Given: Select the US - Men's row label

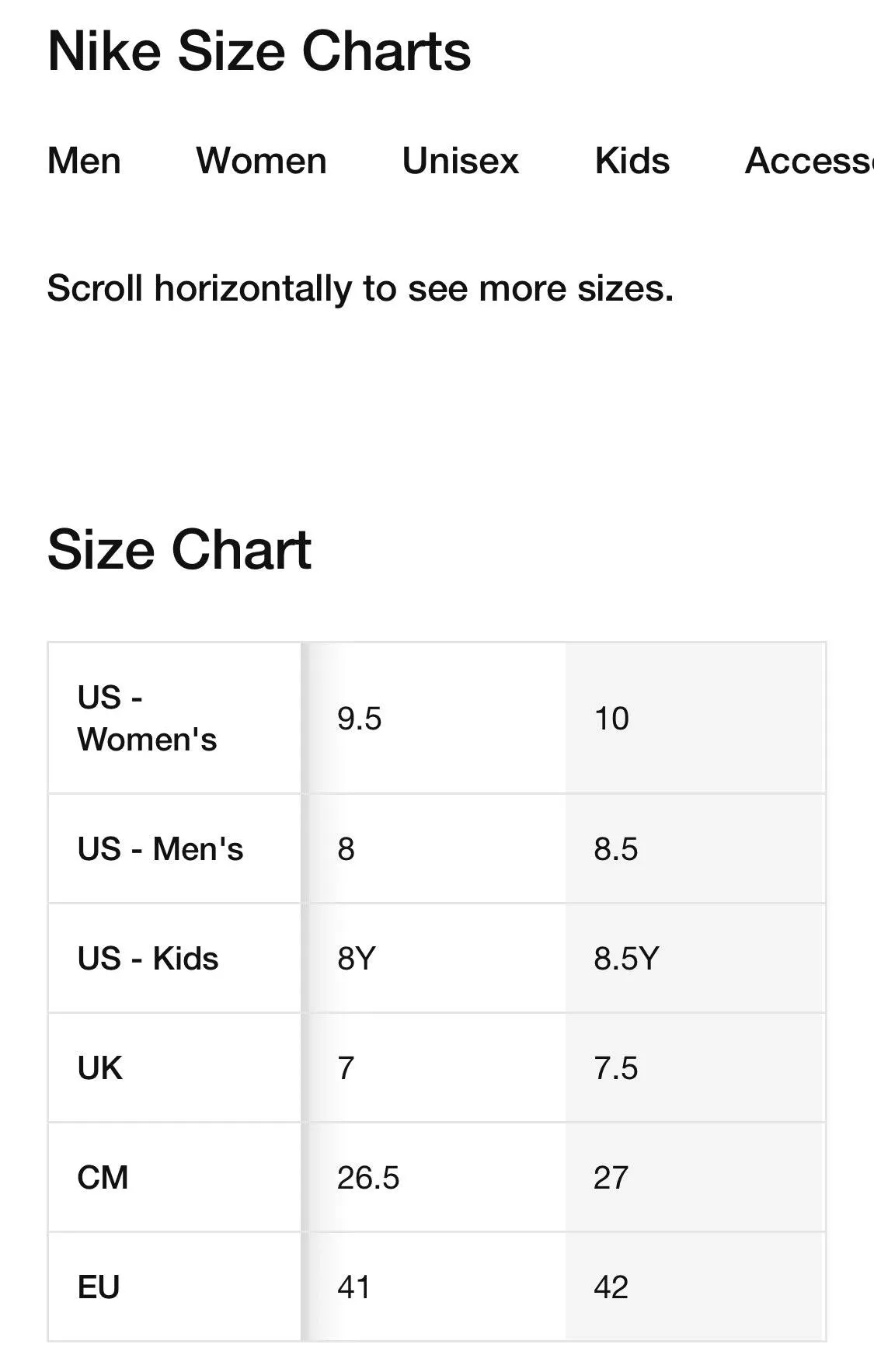Looking at the screenshot, I should coord(160,848).
